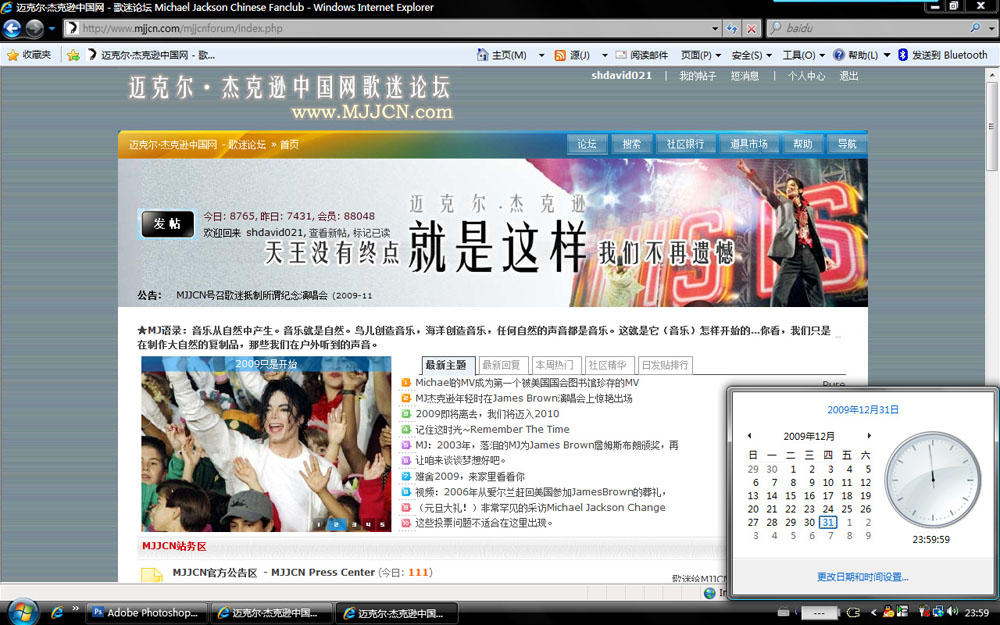Open topic '2009即将离去，我们将迈入2010'
This screenshot has width=1000, height=625.
487,414
